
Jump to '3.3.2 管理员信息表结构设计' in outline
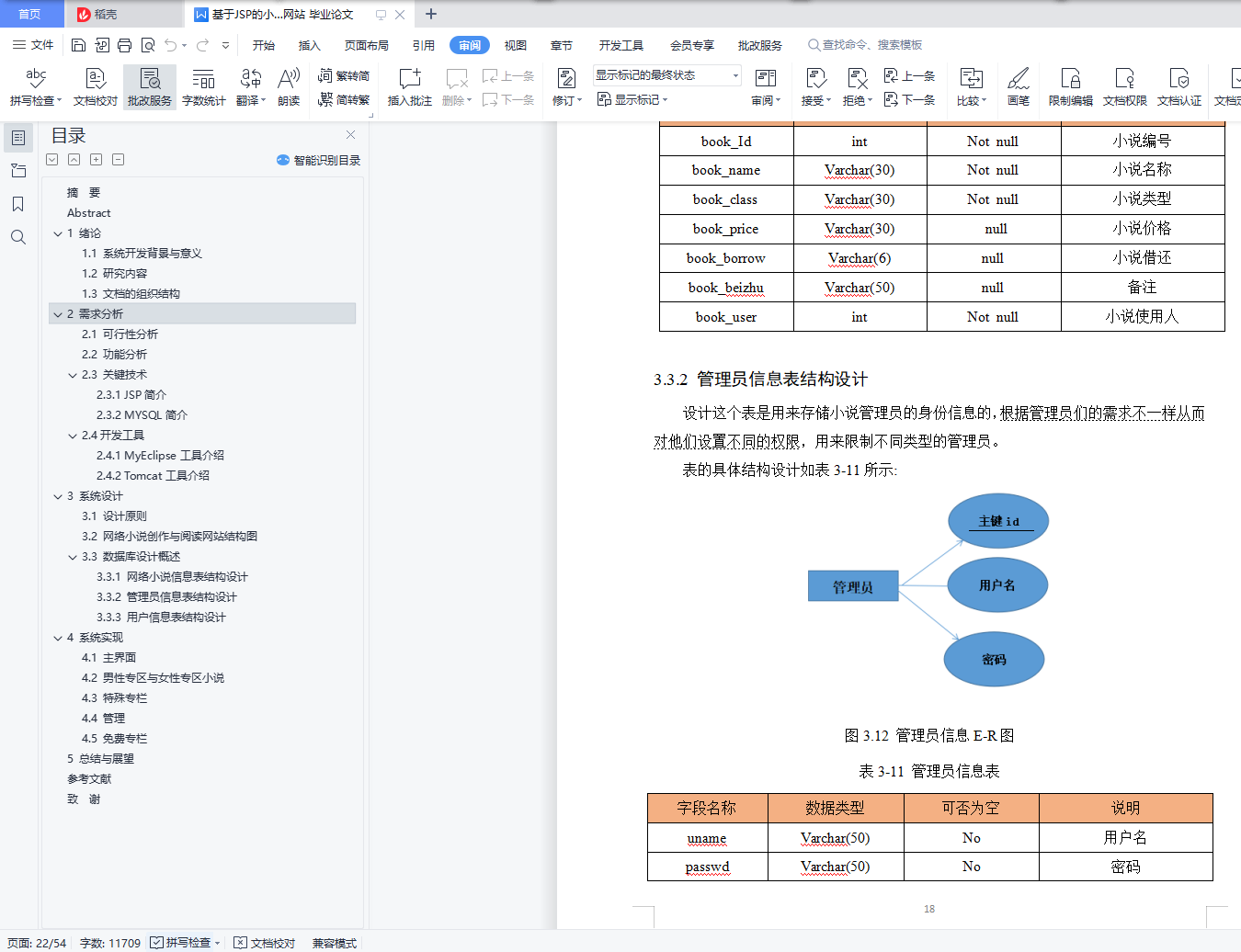click(x=166, y=597)
